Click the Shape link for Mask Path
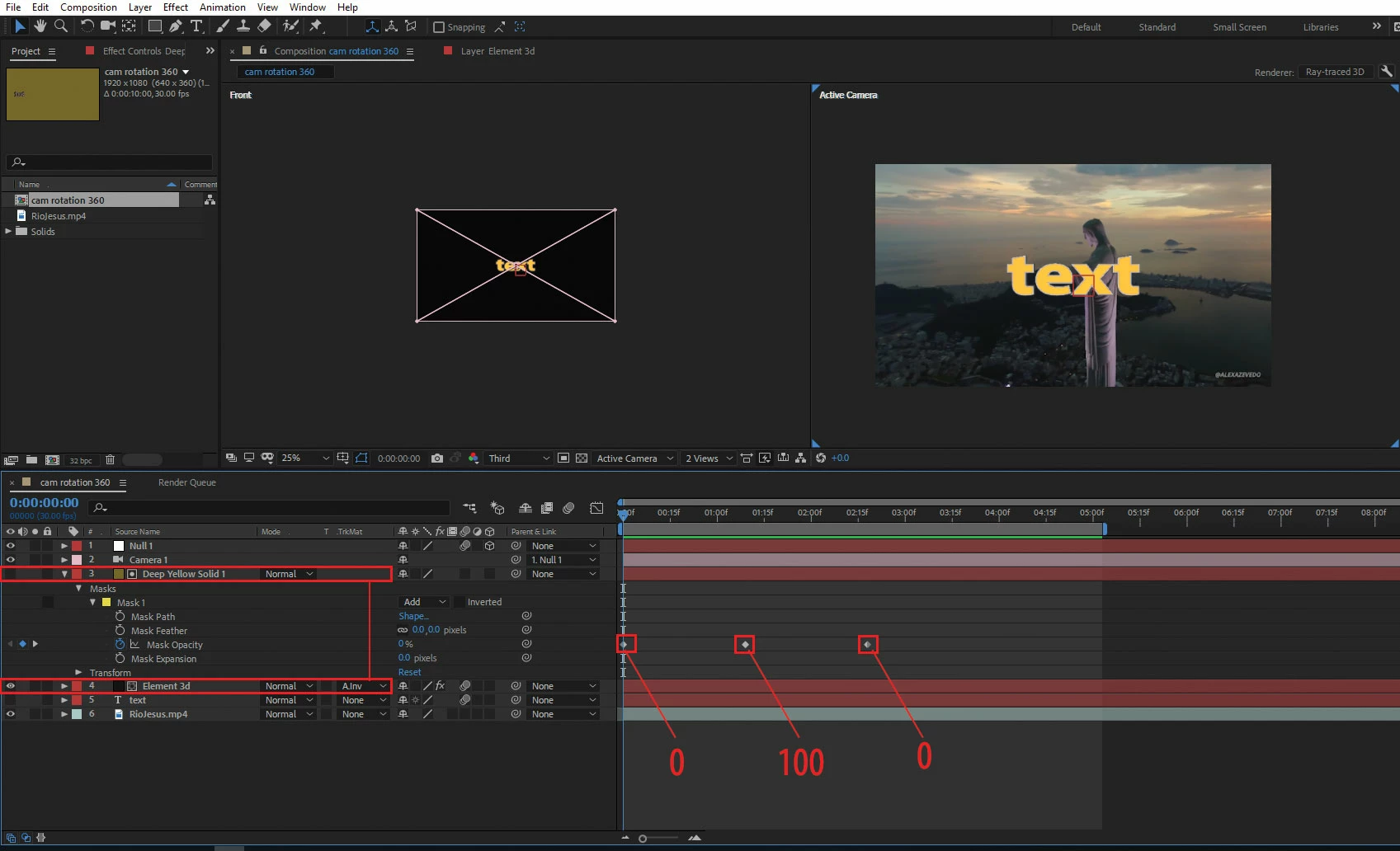The image size is (1400, 851). click(412, 616)
